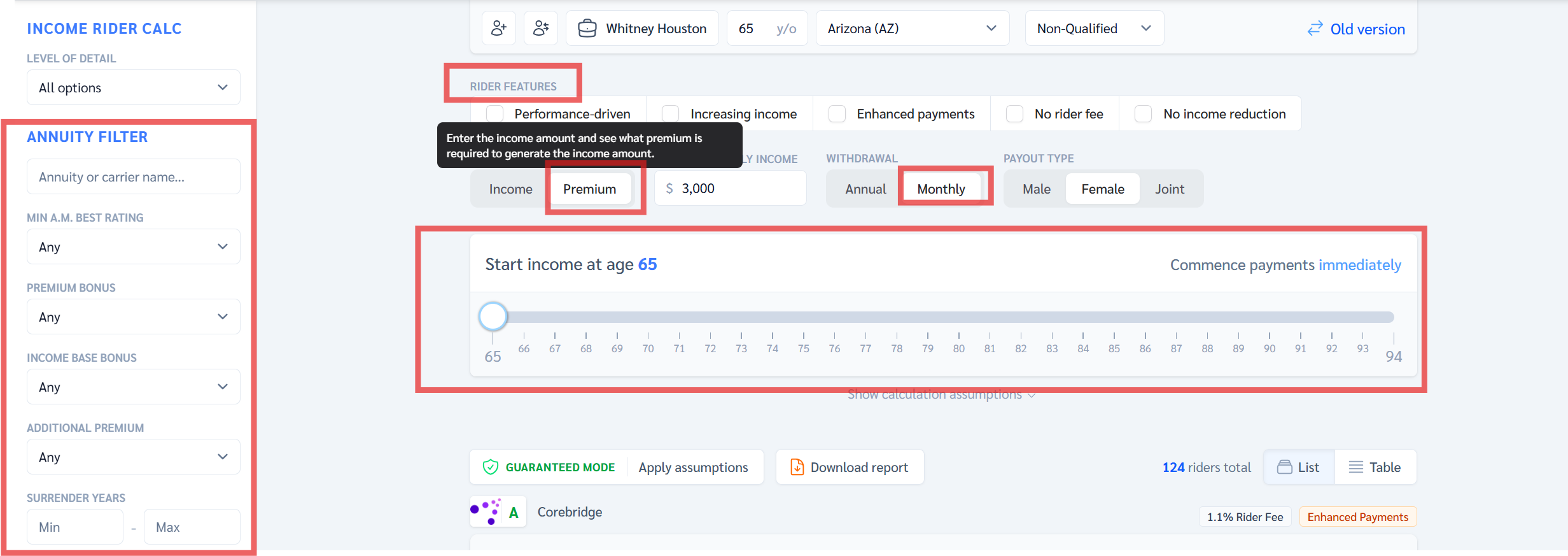Click the add single client icon
1568x556 pixels.
coord(499,28)
